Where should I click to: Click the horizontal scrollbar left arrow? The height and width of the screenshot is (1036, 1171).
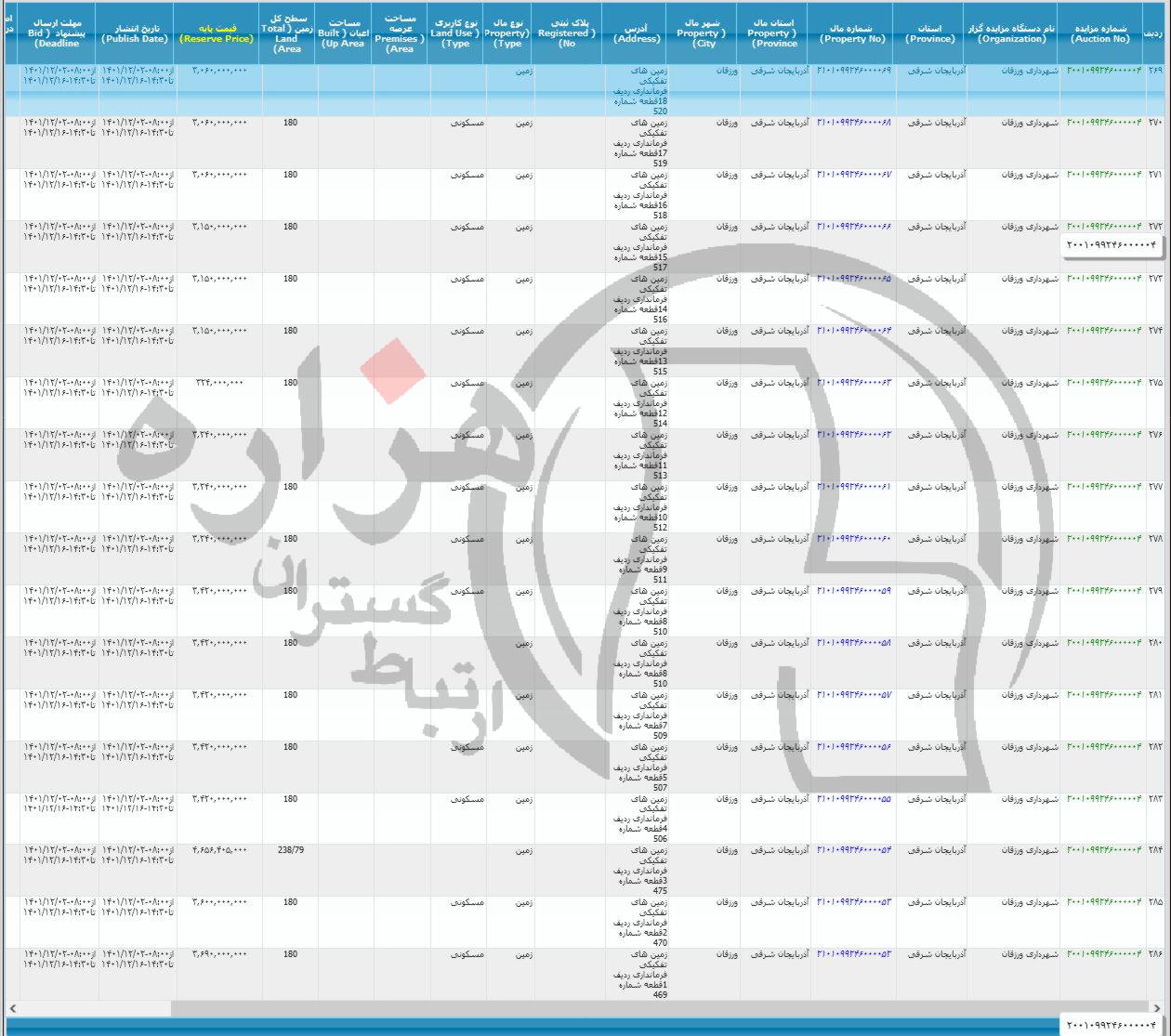pos(11,1008)
